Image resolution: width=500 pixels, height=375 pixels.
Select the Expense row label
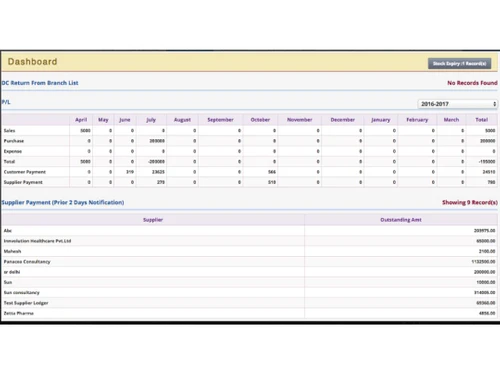(x=13, y=151)
